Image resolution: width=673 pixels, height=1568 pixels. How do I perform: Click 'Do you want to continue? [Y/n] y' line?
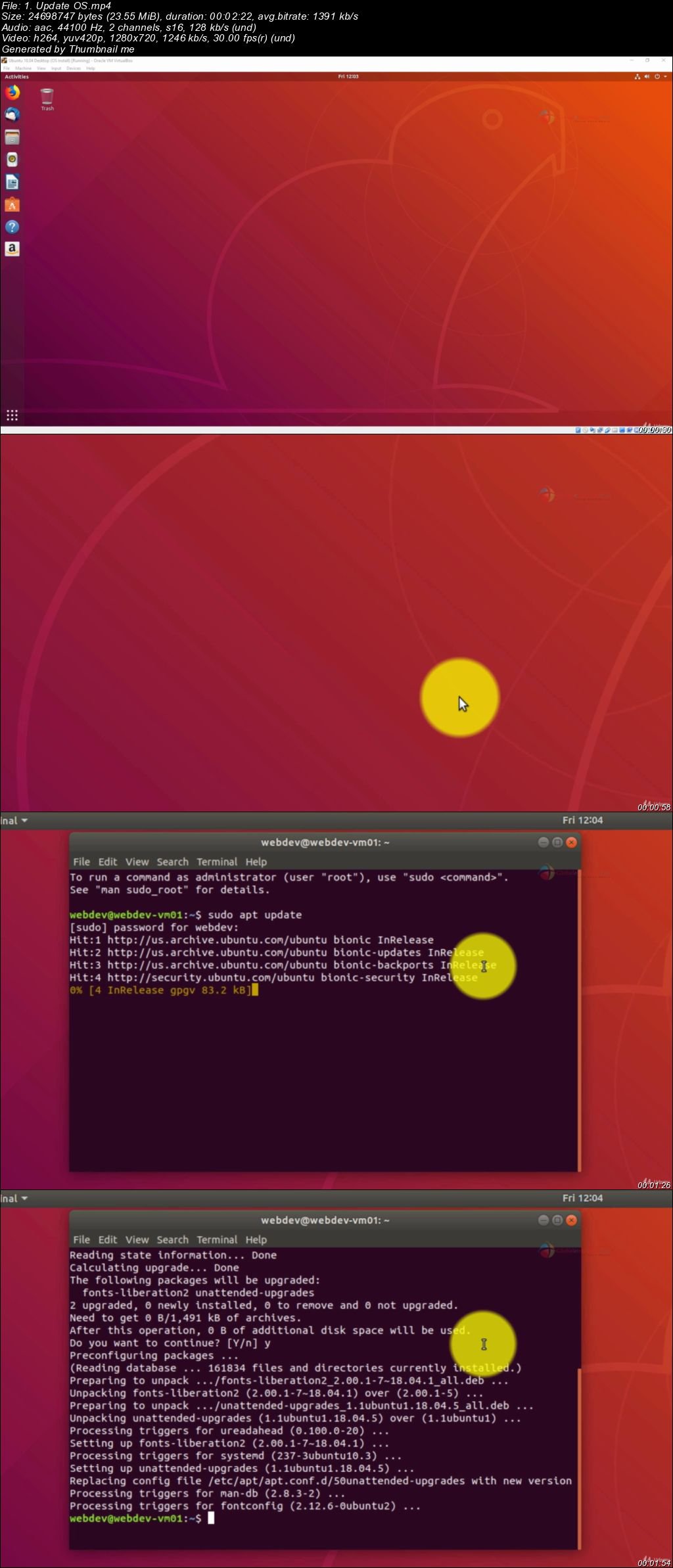coord(170,1343)
